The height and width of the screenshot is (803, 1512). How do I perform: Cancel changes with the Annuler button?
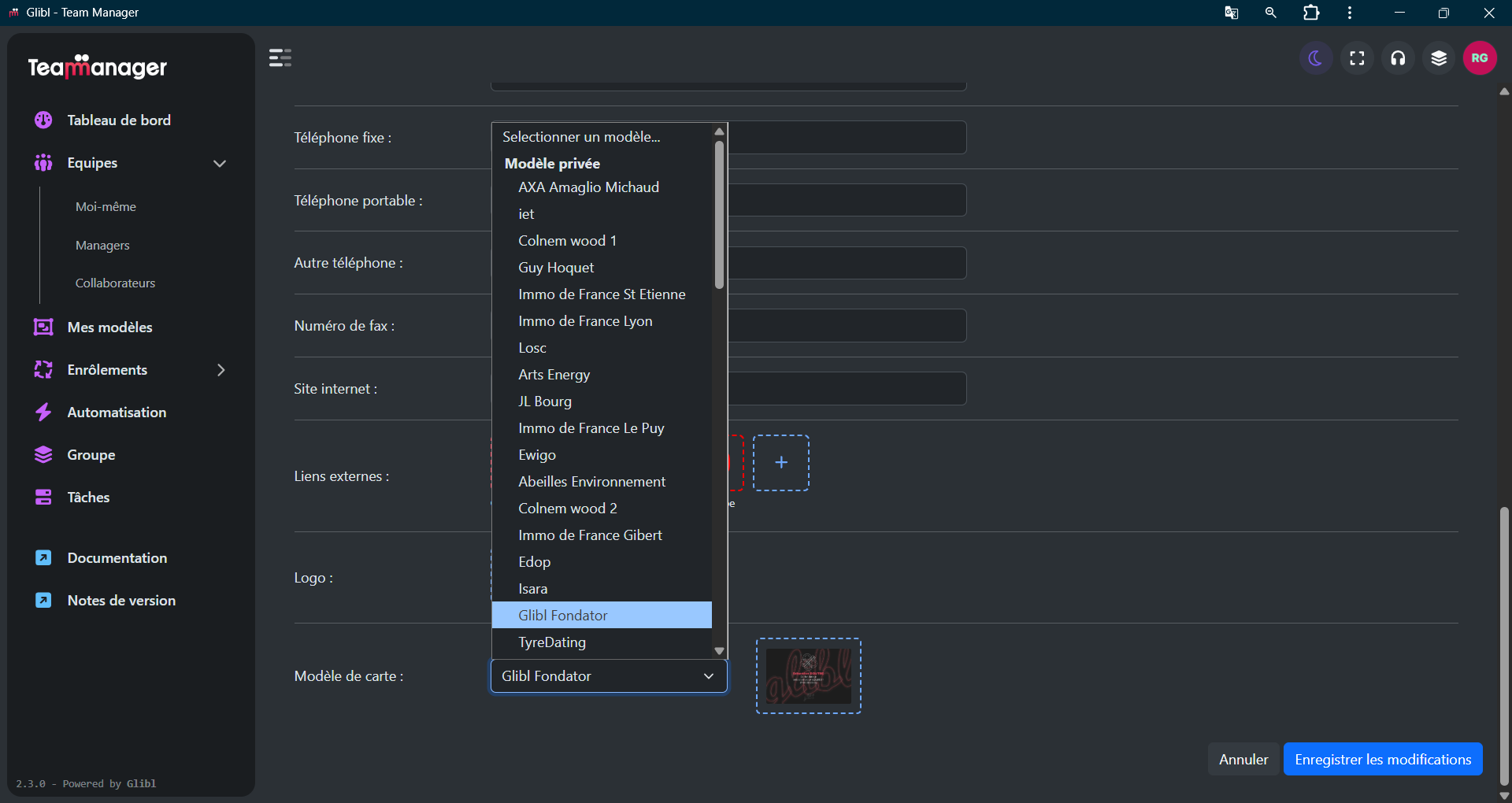[1243, 760]
